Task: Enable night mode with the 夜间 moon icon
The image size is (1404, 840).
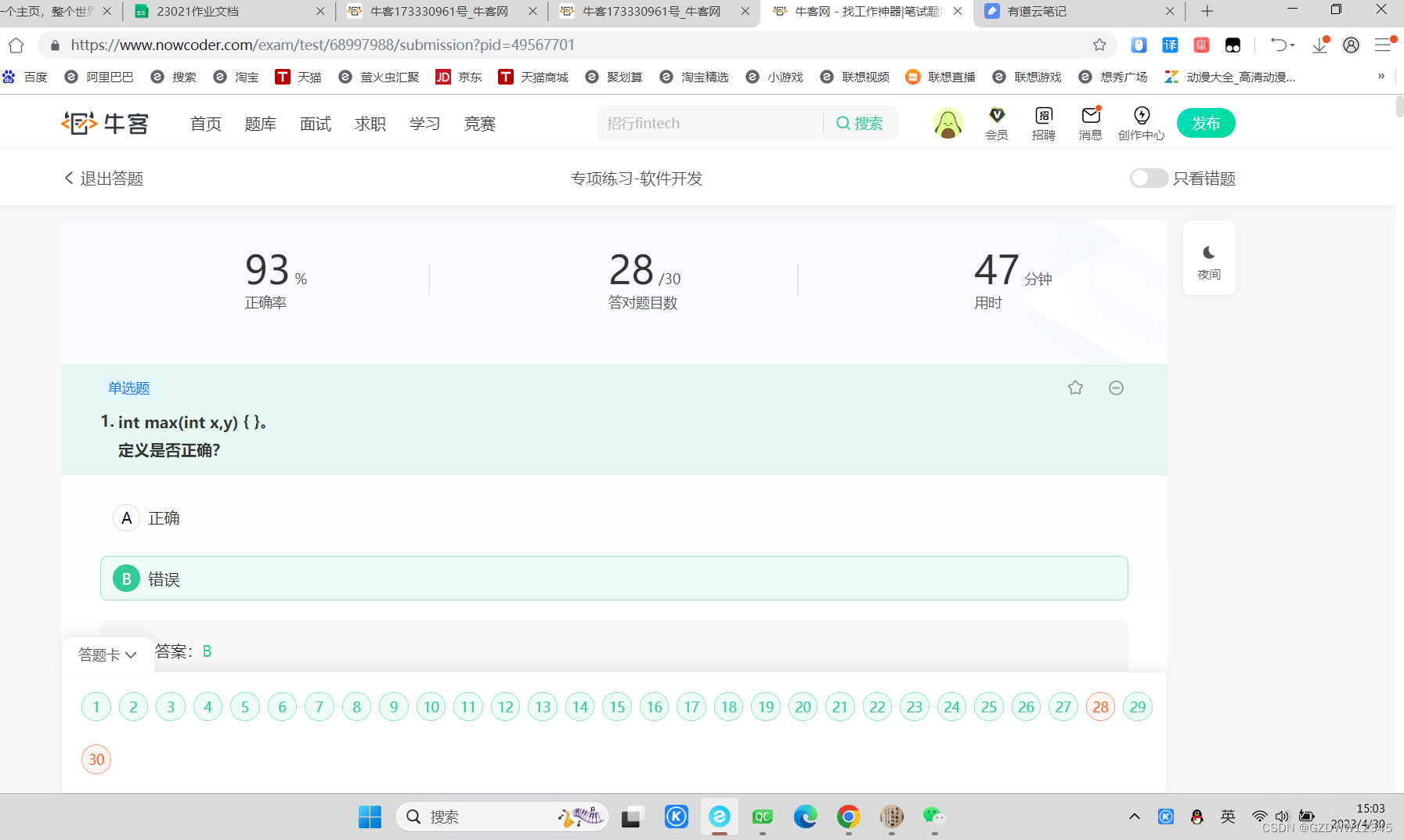Action: (1209, 252)
